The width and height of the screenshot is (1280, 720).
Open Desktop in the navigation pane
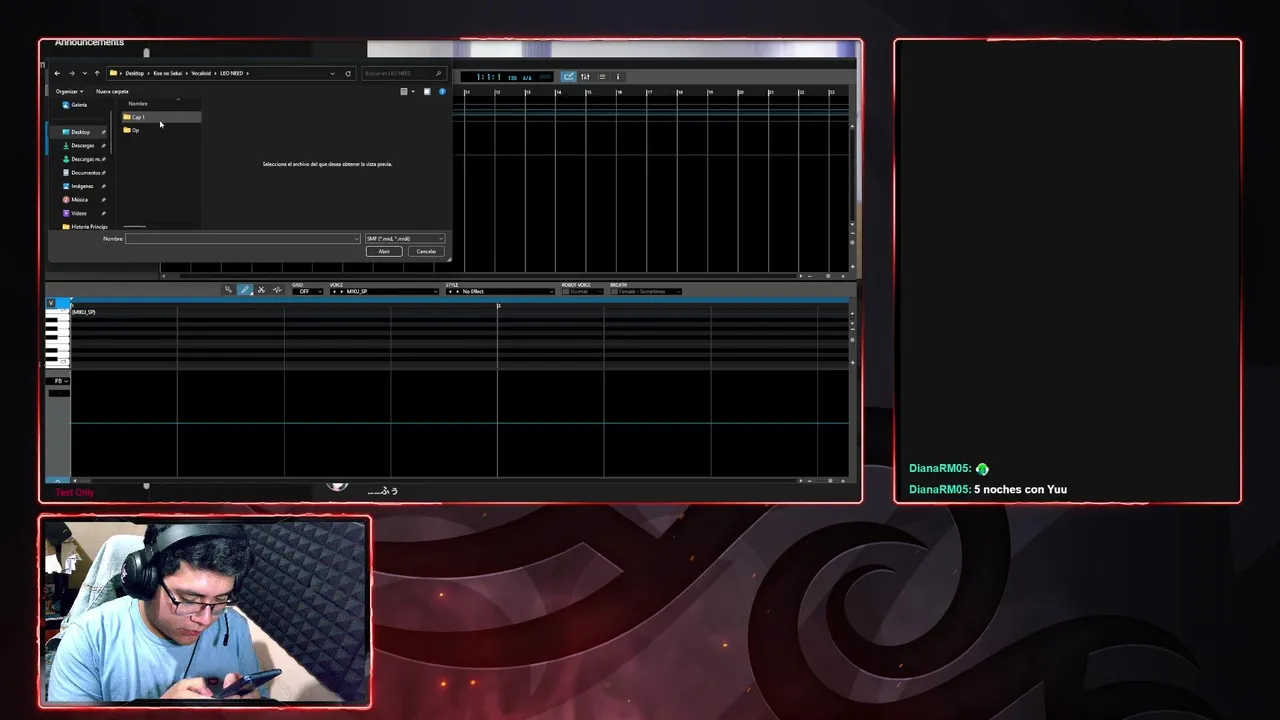pyautogui.click(x=80, y=132)
